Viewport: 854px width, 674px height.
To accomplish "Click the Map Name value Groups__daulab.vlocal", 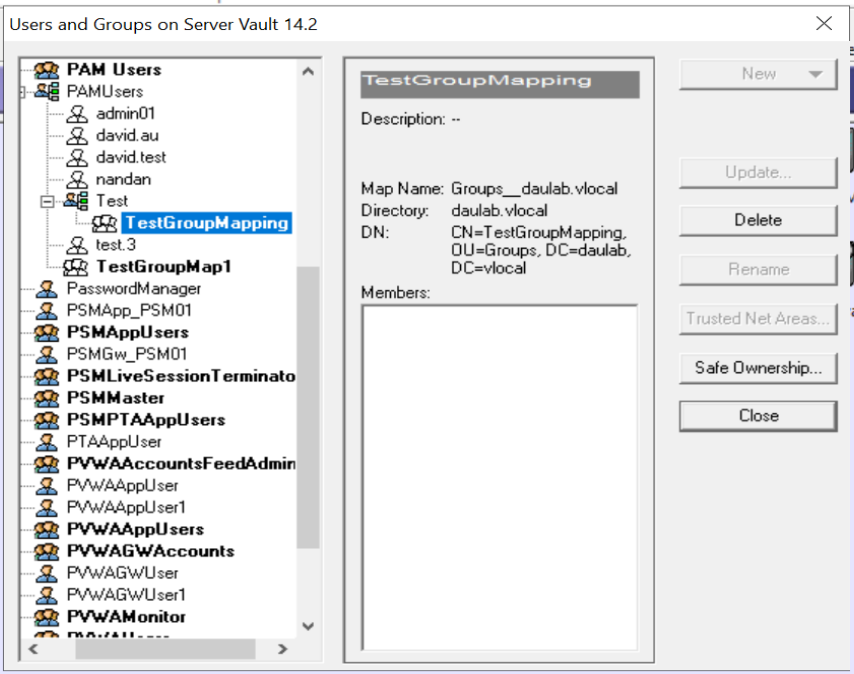I will 534,189.
